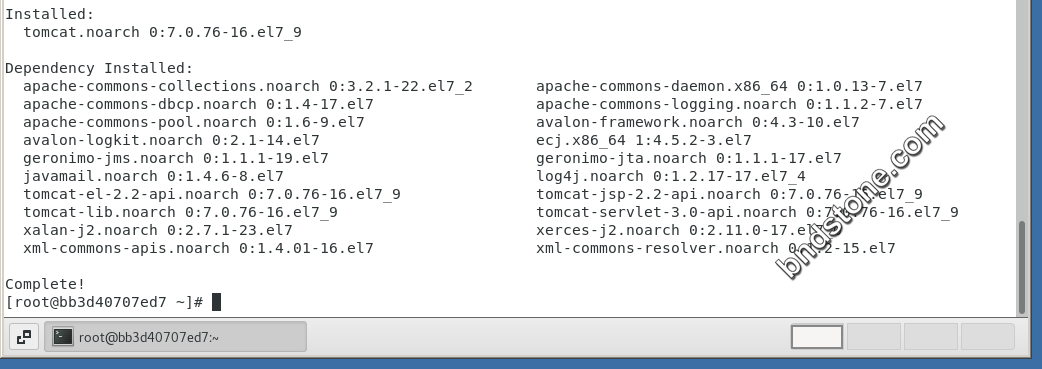Image resolution: width=1042 pixels, height=369 pixels.
Task: Click the avalon-framework.noarch package entry
Action: tap(698, 122)
